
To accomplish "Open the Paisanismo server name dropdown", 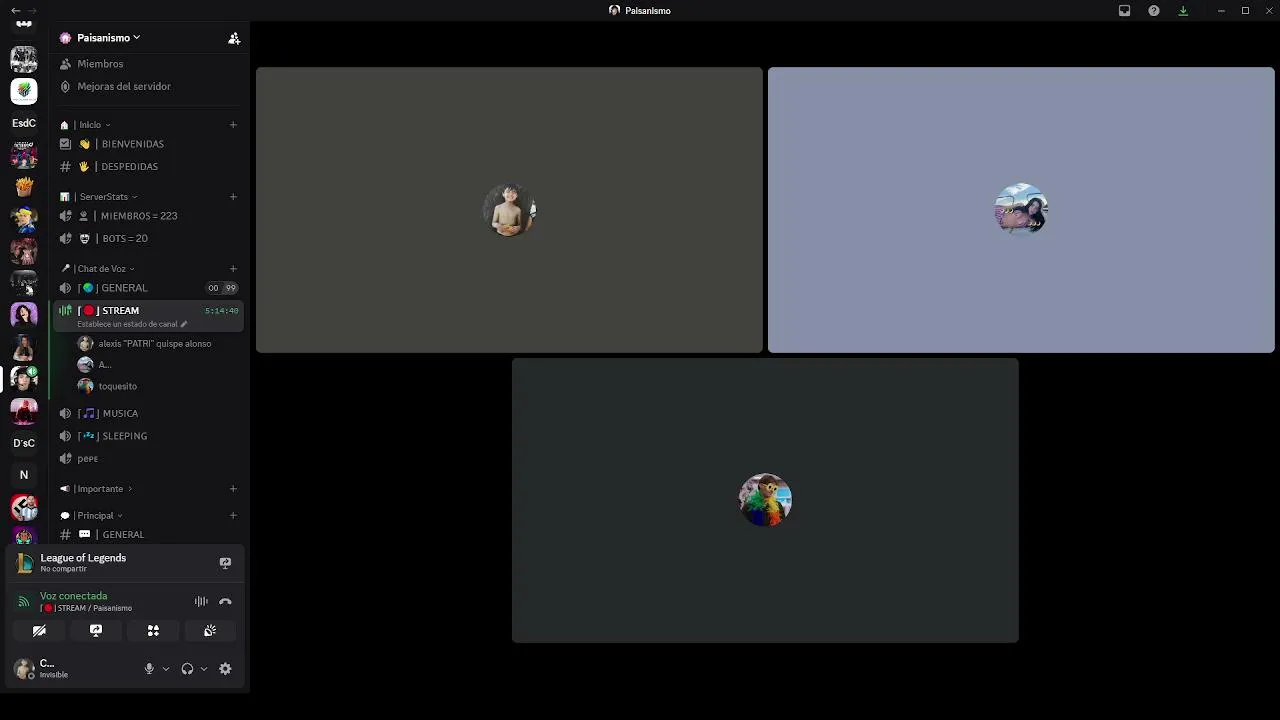I will 108,38.
